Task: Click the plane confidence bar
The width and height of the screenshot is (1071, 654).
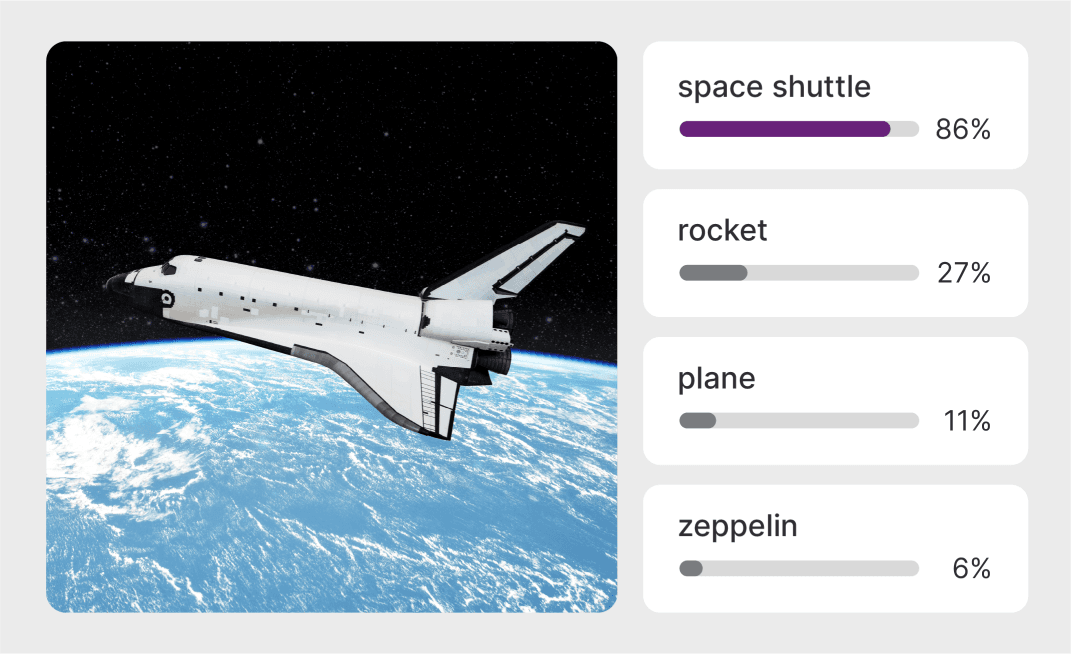Action: 798,421
